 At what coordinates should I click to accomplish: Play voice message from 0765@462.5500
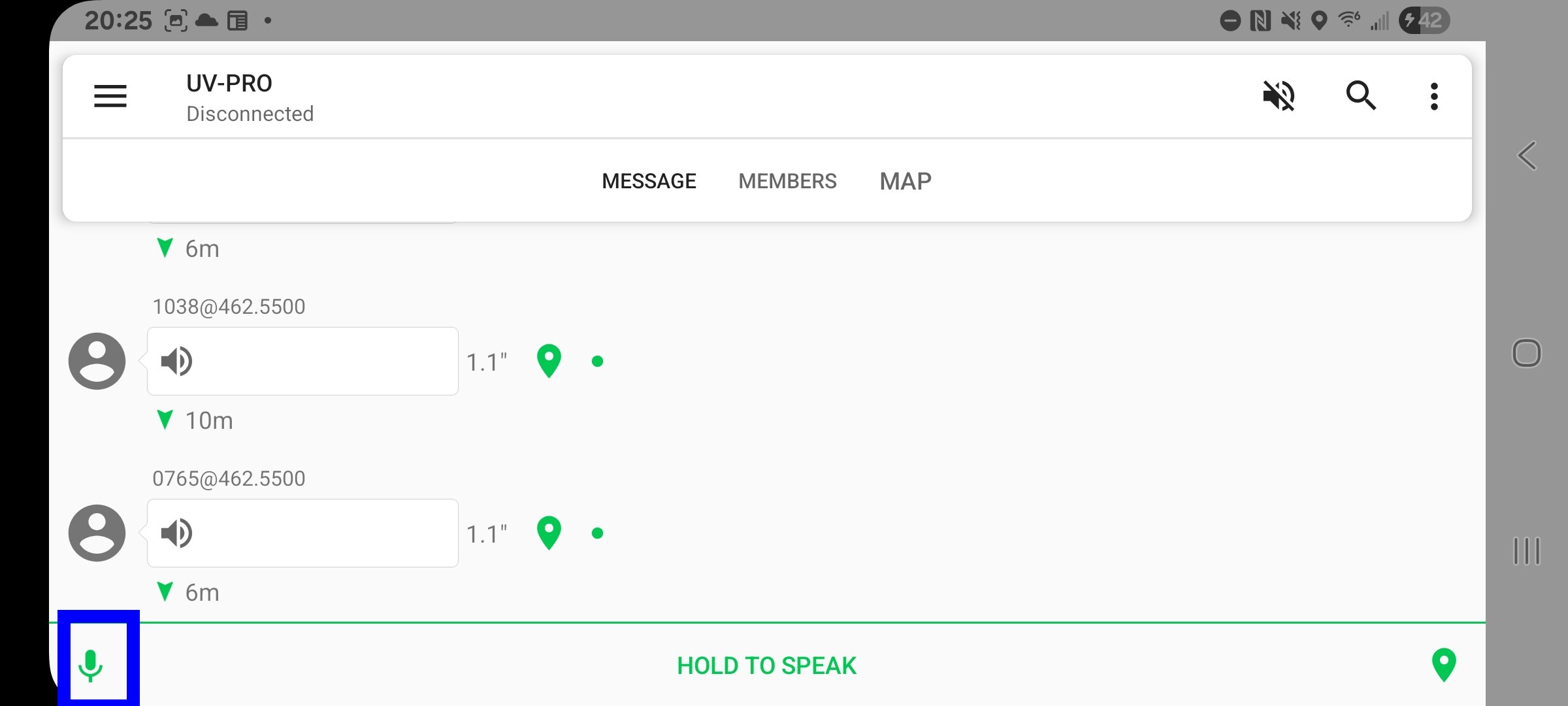coord(302,533)
